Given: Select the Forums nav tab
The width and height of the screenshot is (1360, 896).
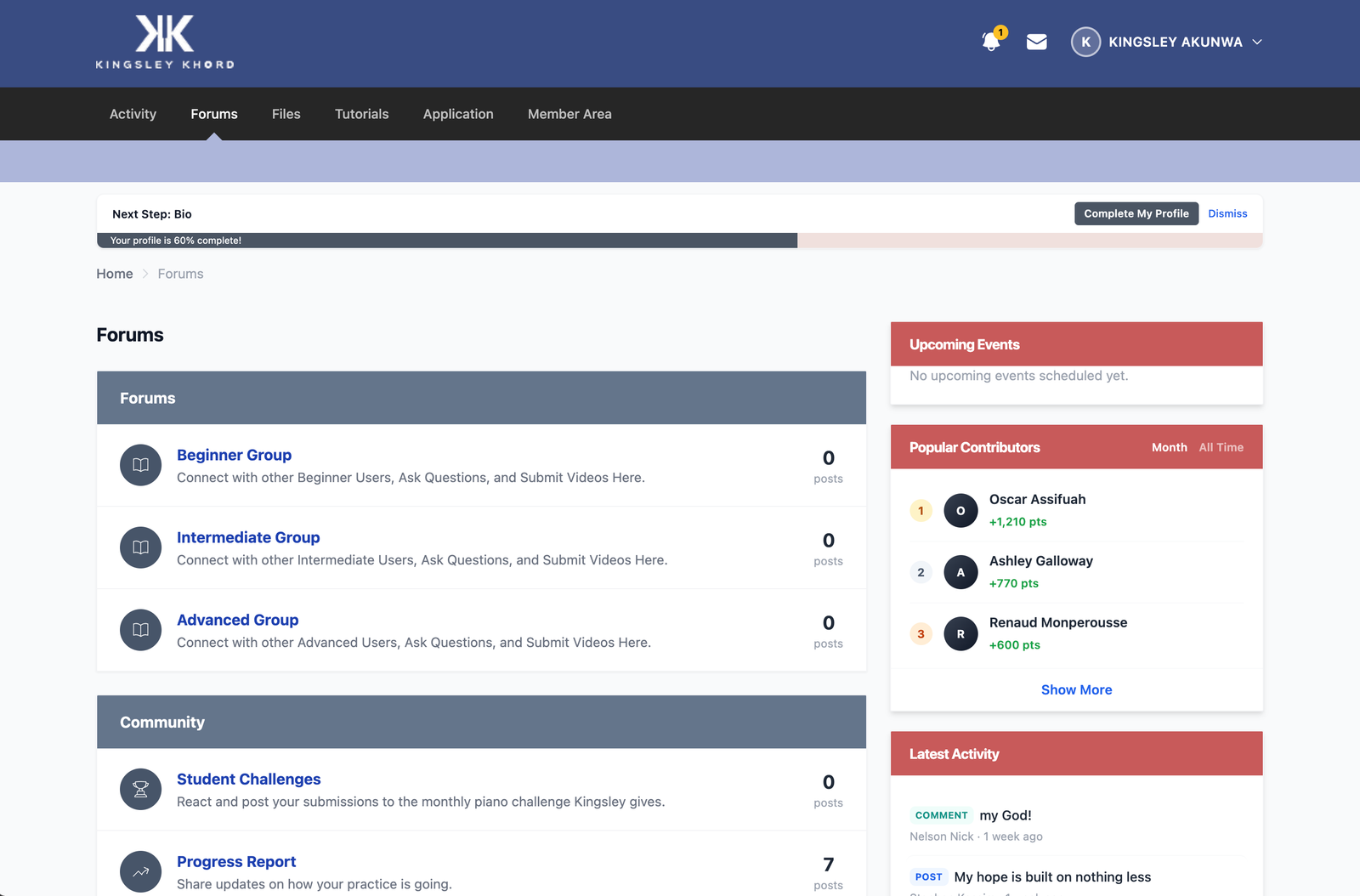Looking at the screenshot, I should point(214,114).
